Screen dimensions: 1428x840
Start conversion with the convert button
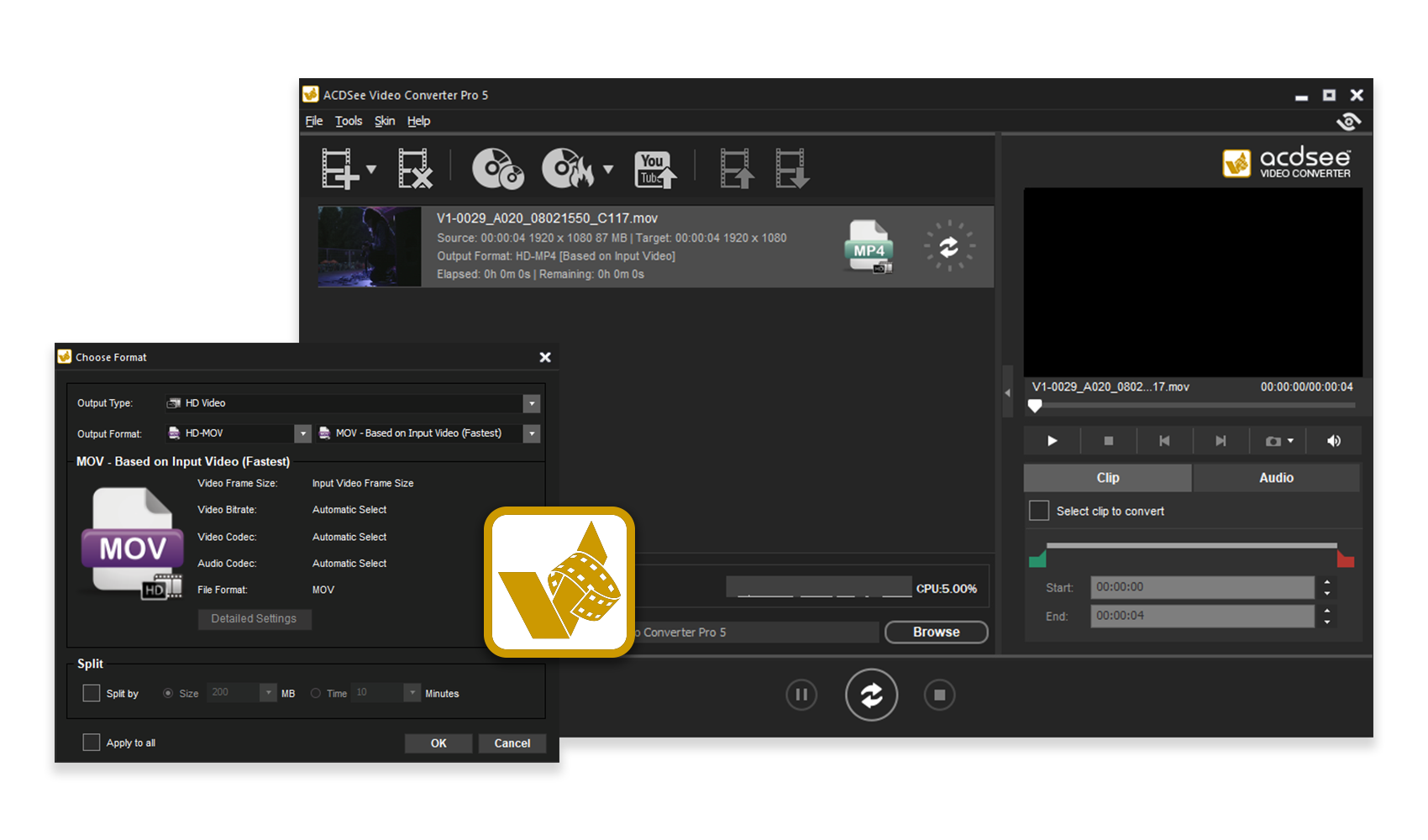[x=871, y=695]
